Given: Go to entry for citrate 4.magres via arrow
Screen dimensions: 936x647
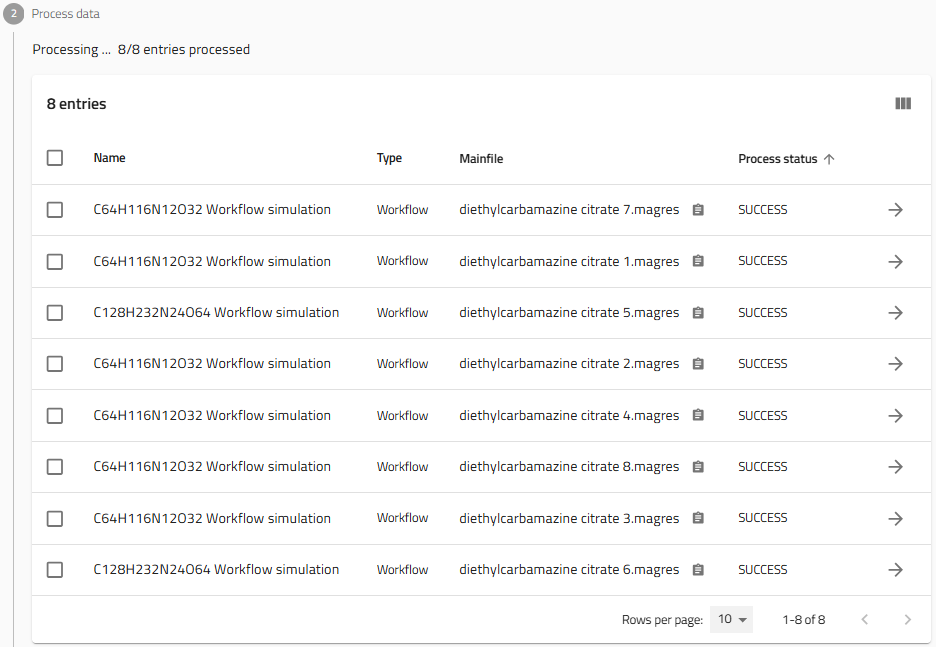Looking at the screenshot, I should coord(895,415).
